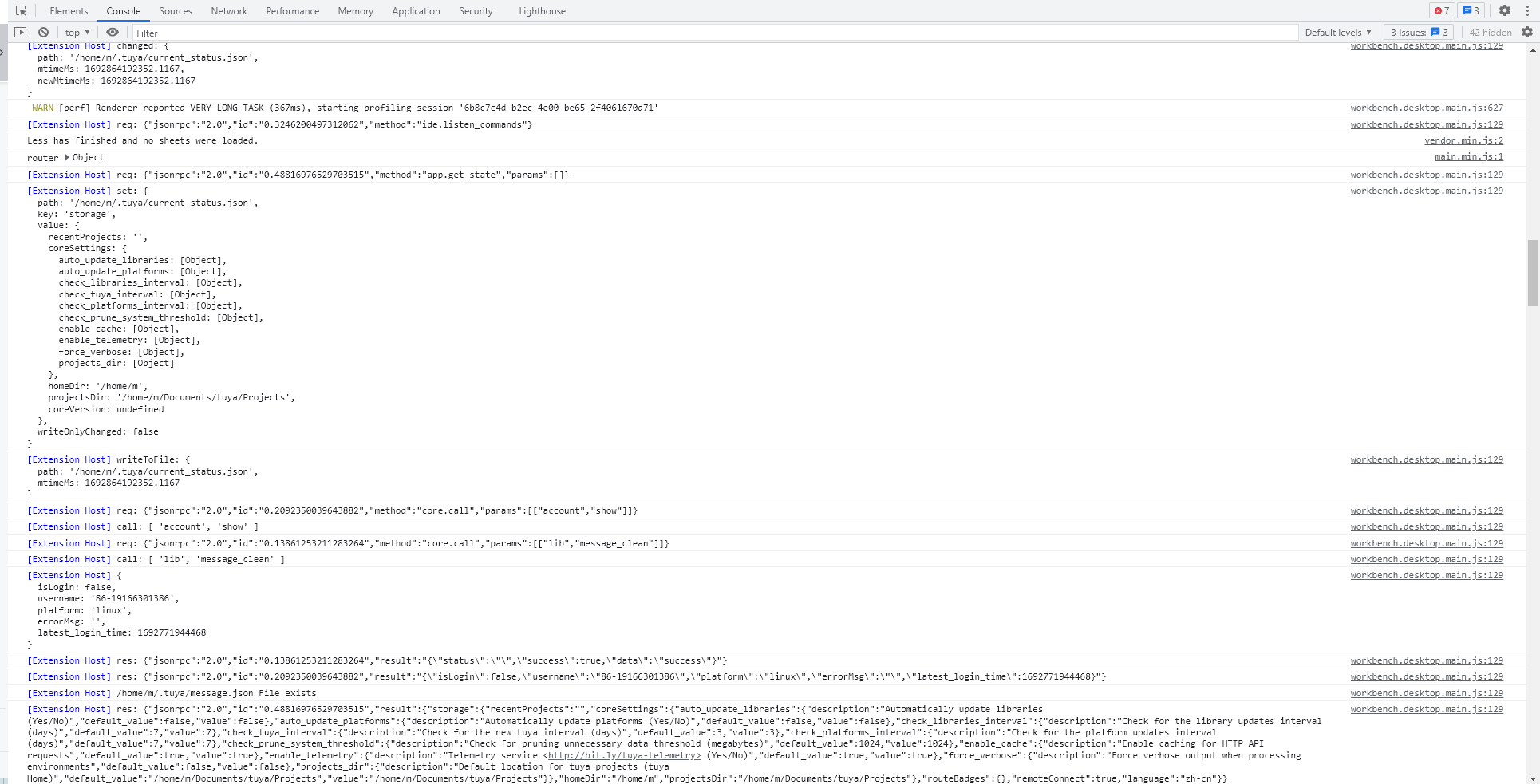
Task: Open the three-dot DevTools customize menu
Action: pyautogui.click(x=1527, y=11)
